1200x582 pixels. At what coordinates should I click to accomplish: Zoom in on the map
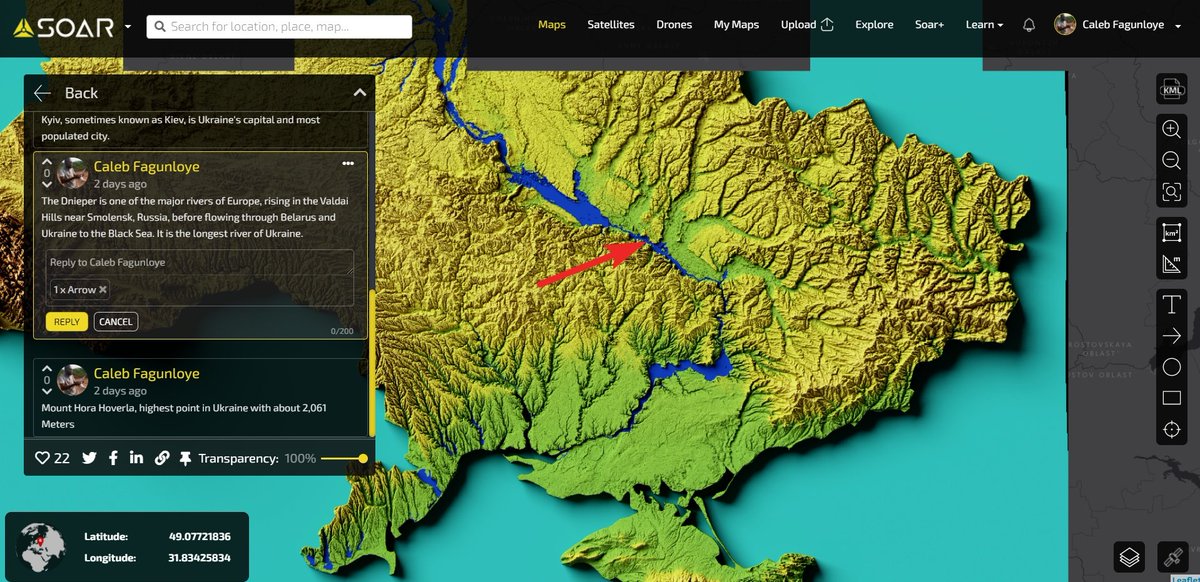(1171, 129)
